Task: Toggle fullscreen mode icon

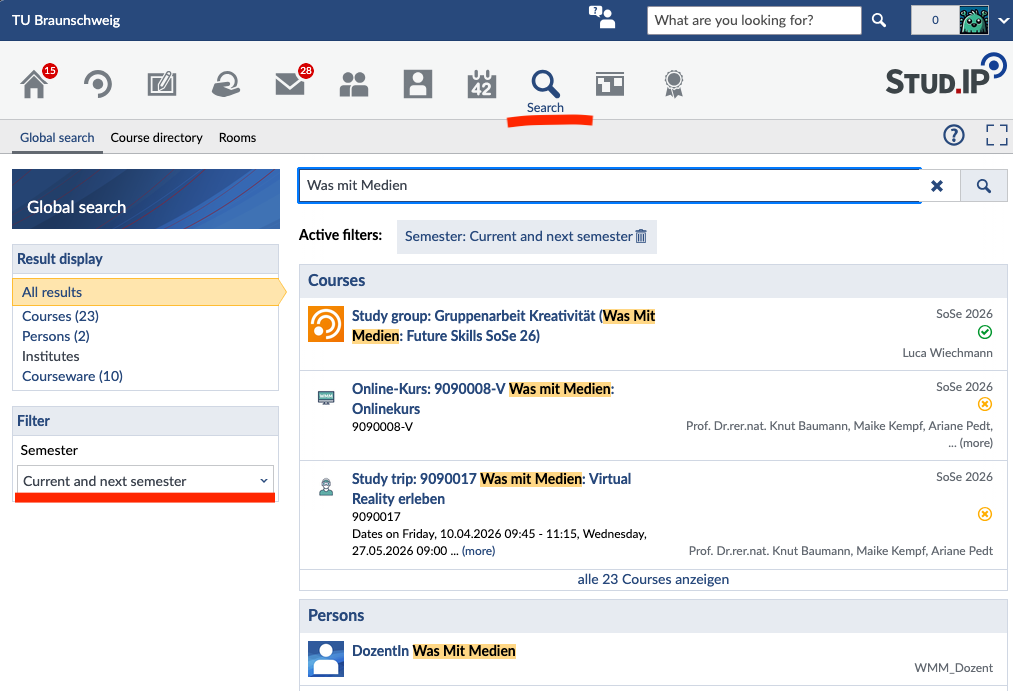Action: [997, 135]
